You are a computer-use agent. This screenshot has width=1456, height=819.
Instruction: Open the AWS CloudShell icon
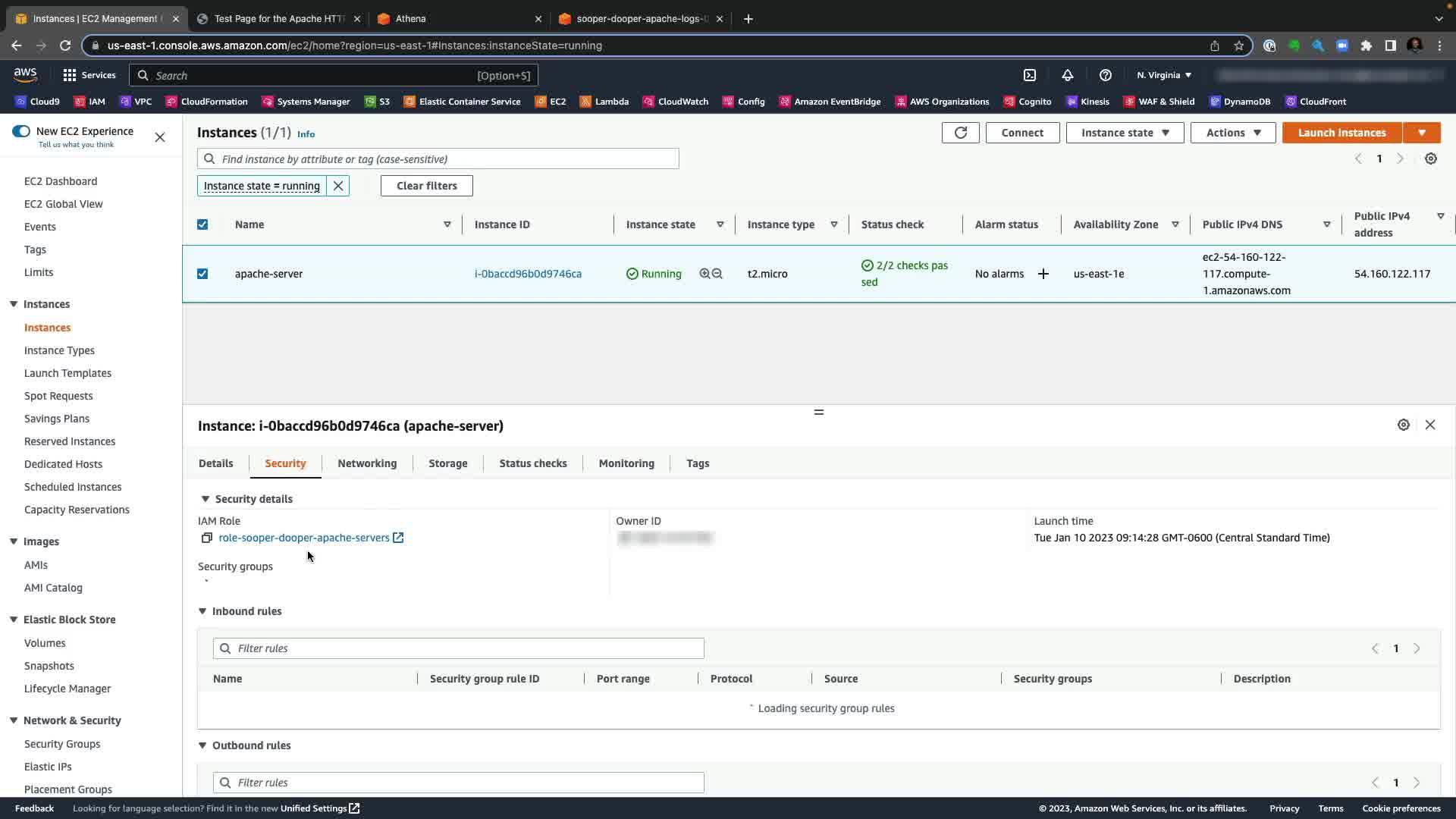[x=1030, y=75]
